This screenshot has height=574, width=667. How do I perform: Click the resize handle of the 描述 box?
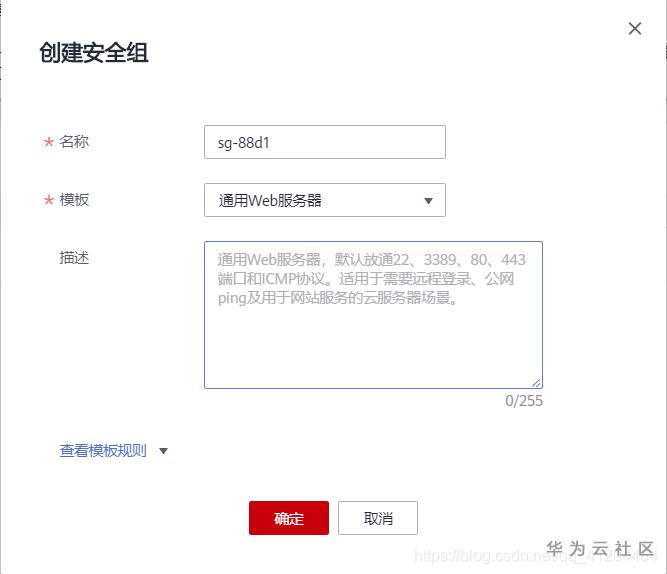click(537, 383)
